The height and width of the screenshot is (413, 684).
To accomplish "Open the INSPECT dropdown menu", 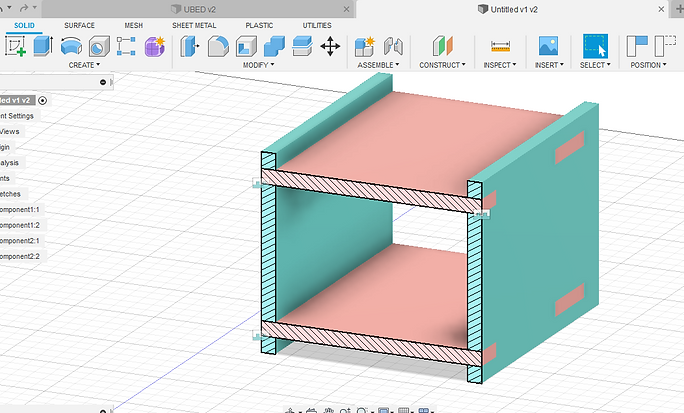I will pos(500,65).
